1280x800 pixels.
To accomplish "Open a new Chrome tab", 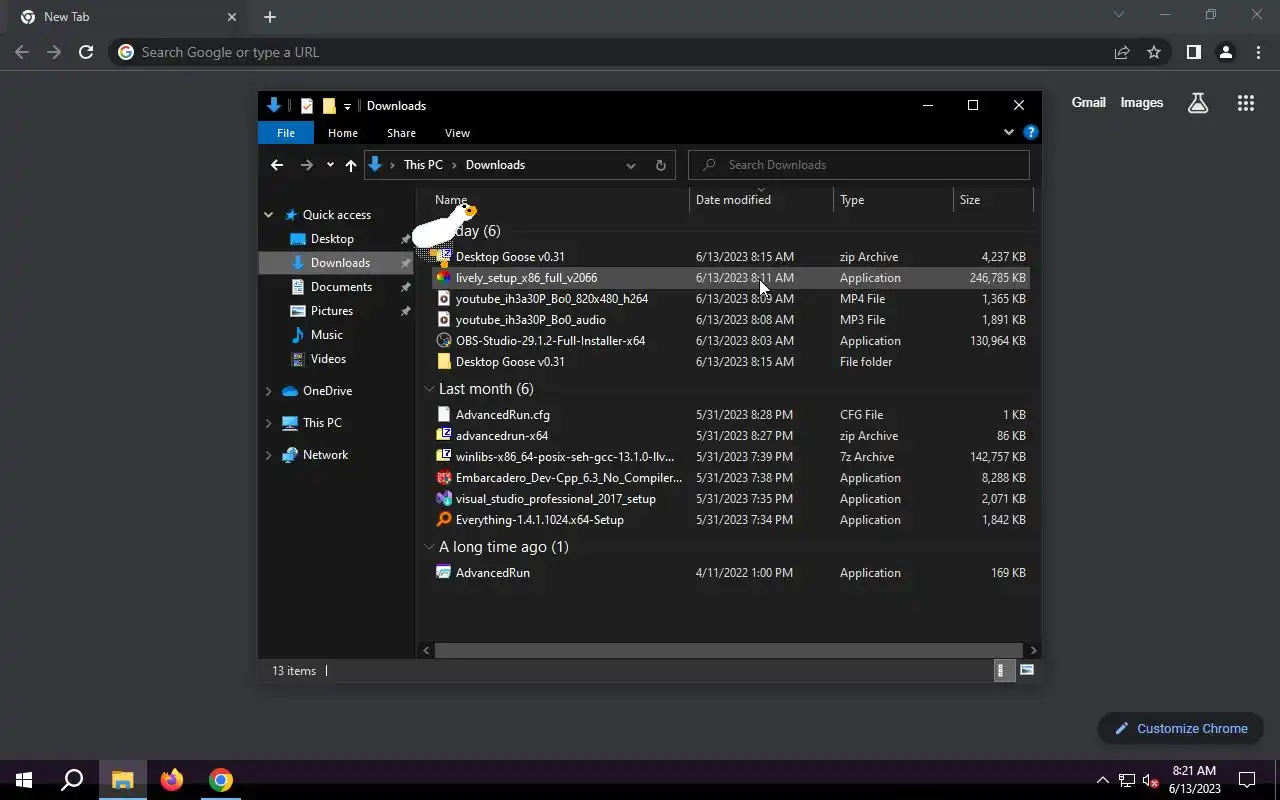I will [x=269, y=17].
